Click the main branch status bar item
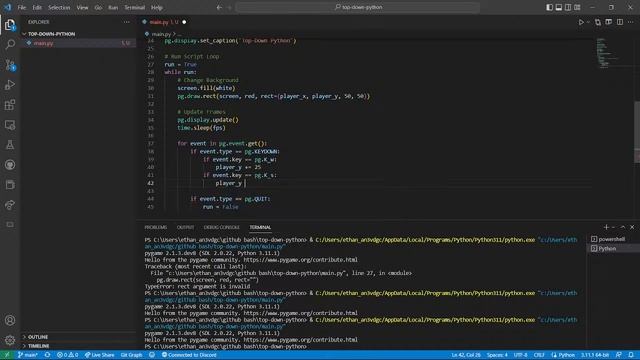This screenshot has height=360, width=640. [x=28, y=355]
